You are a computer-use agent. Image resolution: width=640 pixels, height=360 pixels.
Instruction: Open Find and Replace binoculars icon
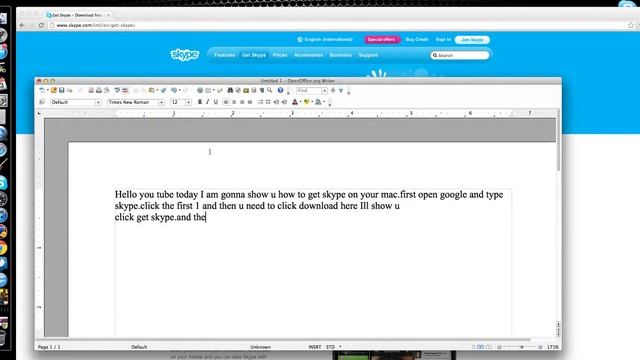click(x=230, y=90)
